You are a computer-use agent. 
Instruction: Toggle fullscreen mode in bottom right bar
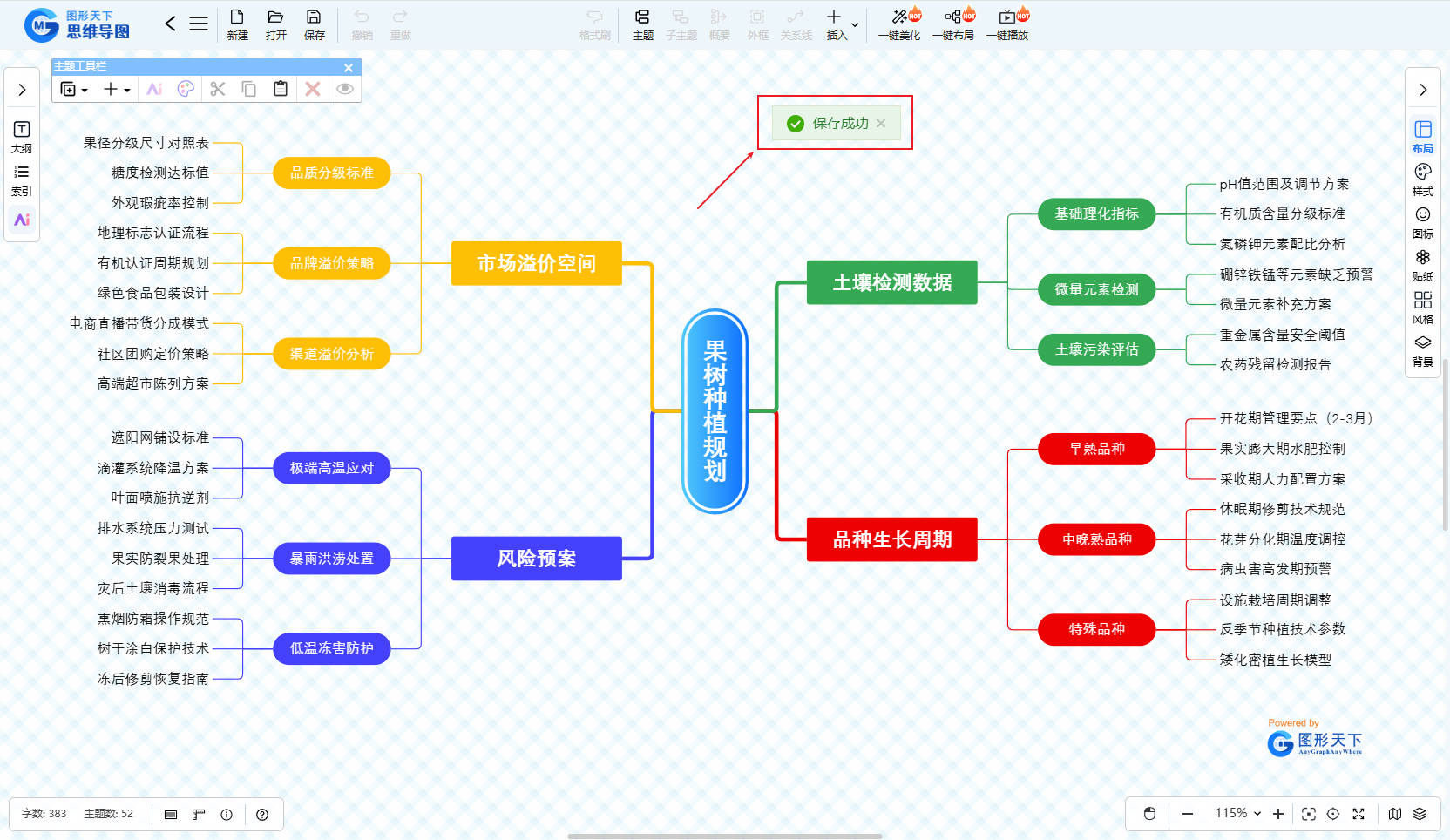point(1358,814)
